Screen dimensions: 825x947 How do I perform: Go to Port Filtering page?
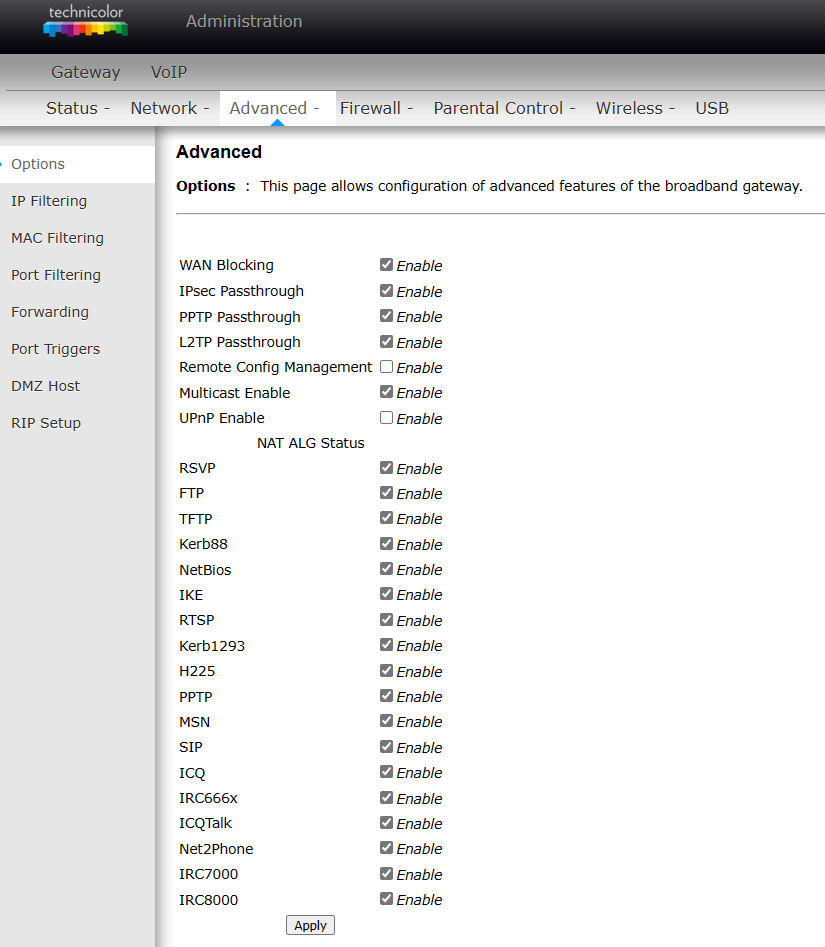tap(56, 275)
